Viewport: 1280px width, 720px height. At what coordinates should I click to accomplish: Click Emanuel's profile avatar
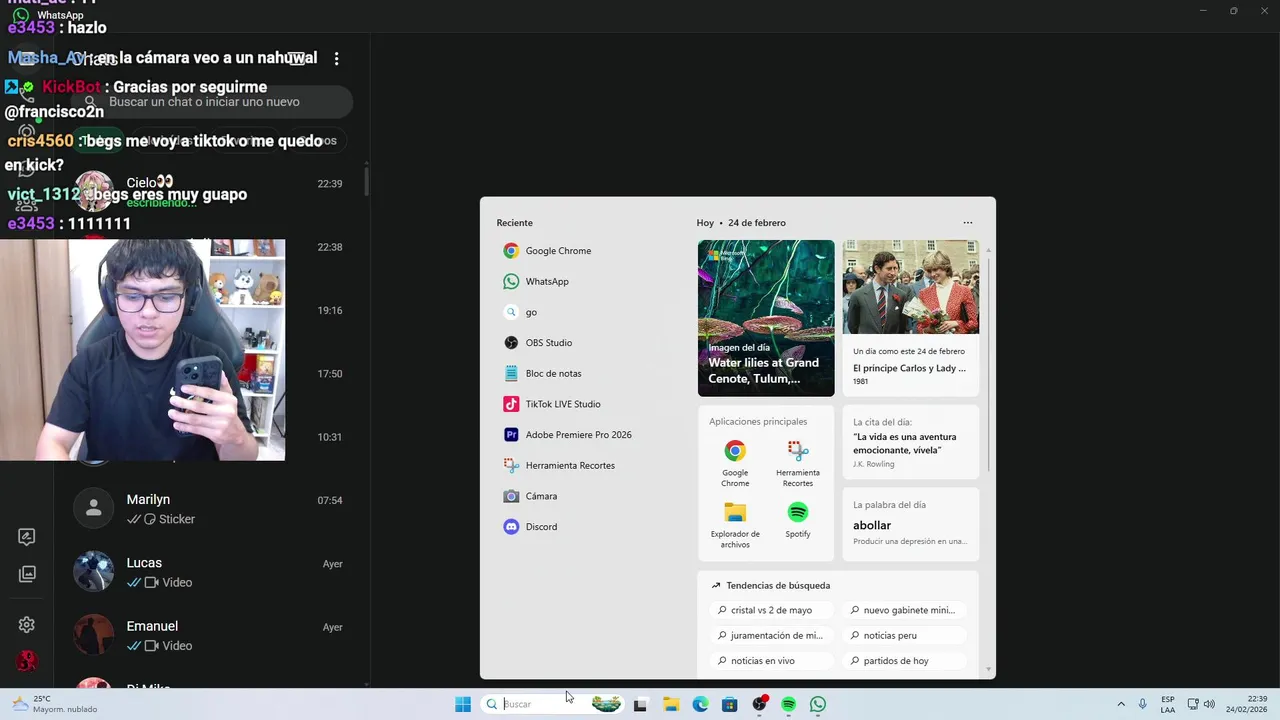pyautogui.click(x=93, y=635)
